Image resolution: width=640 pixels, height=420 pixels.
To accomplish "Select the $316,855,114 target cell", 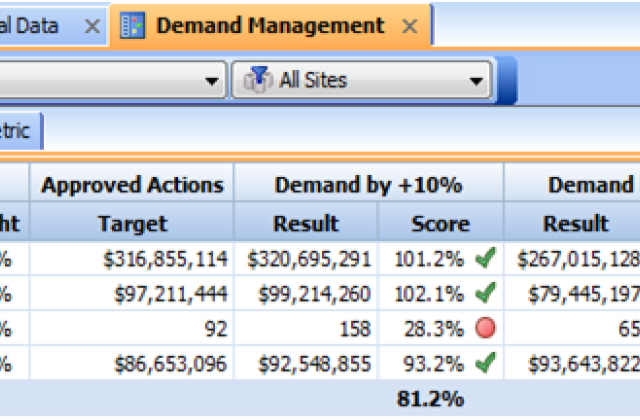I will point(165,260).
